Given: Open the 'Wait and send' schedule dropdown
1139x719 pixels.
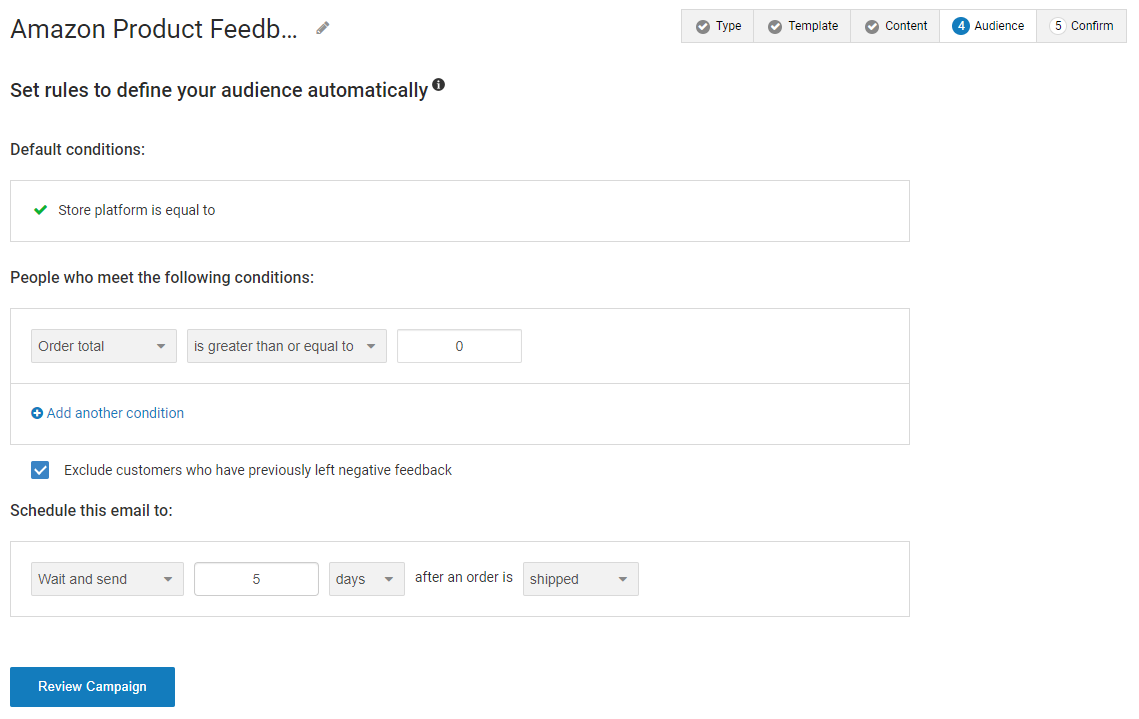Looking at the screenshot, I should click(x=106, y=578).
